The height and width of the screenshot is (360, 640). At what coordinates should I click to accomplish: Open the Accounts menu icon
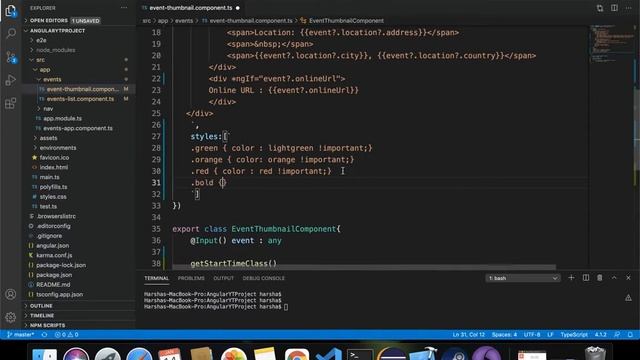tap(11, 294)
